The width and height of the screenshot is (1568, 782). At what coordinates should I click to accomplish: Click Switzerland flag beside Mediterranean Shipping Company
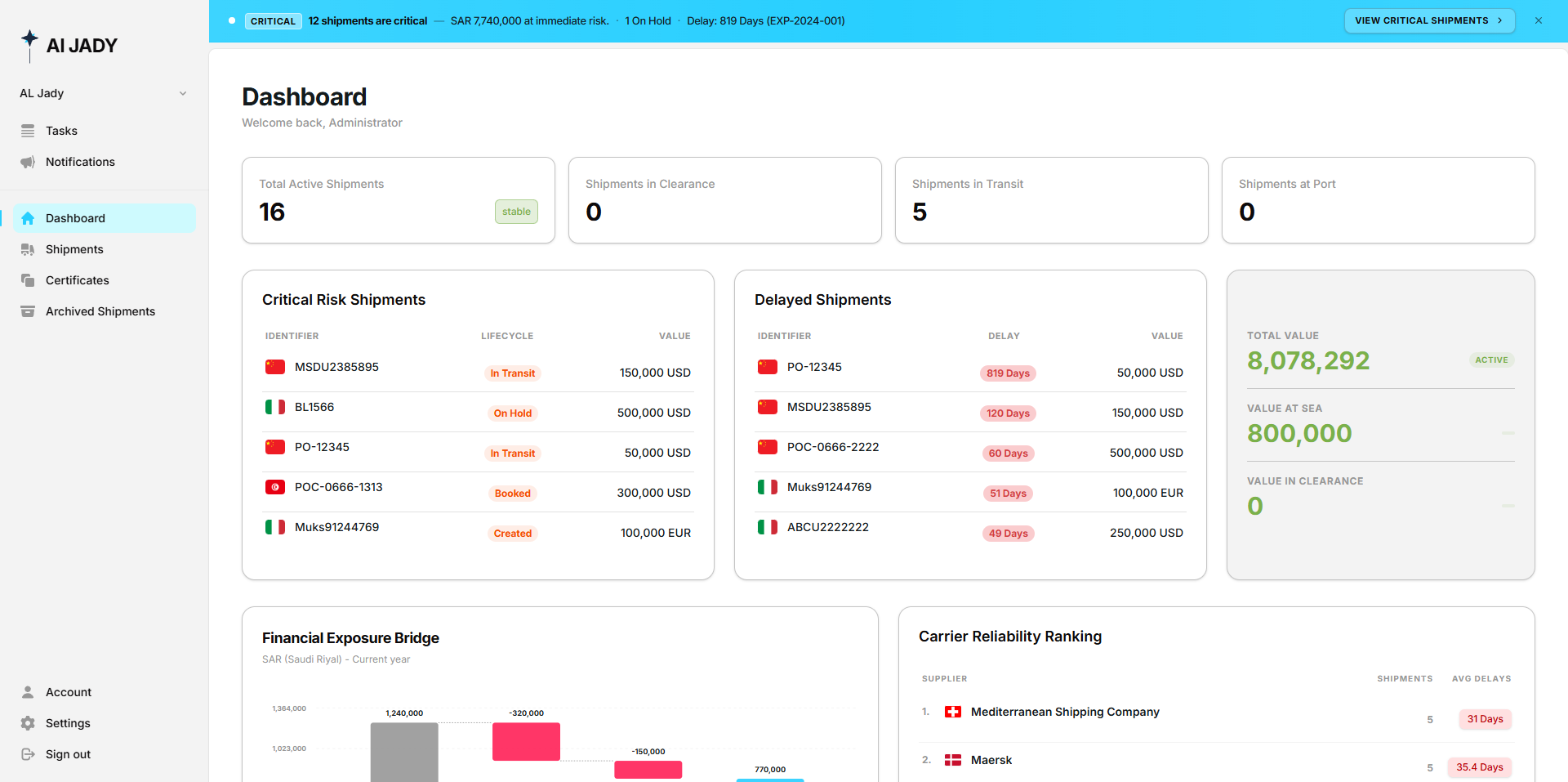point(953,712)
